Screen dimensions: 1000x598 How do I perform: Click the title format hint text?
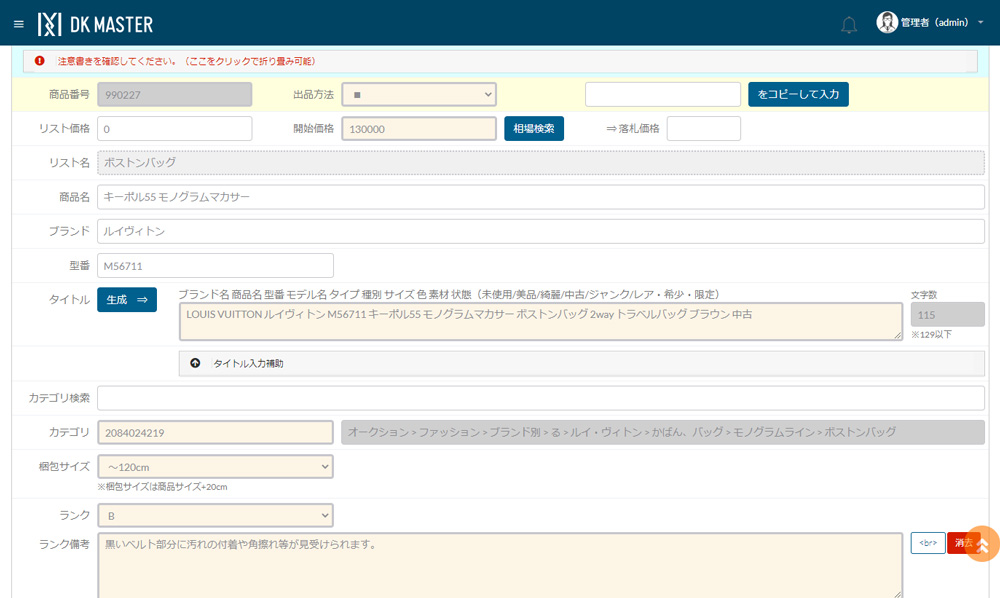(x=448, y=295)
